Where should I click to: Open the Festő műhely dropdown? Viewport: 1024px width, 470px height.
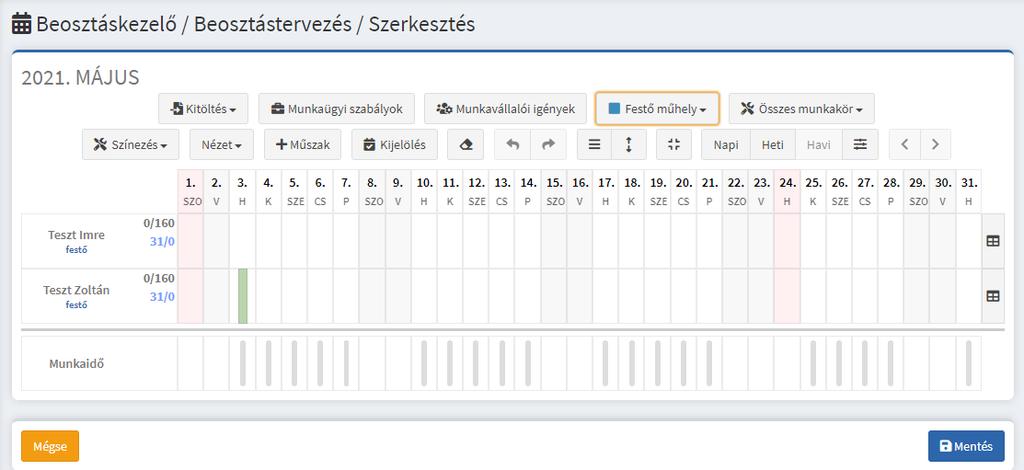click(x=657, y=109)
